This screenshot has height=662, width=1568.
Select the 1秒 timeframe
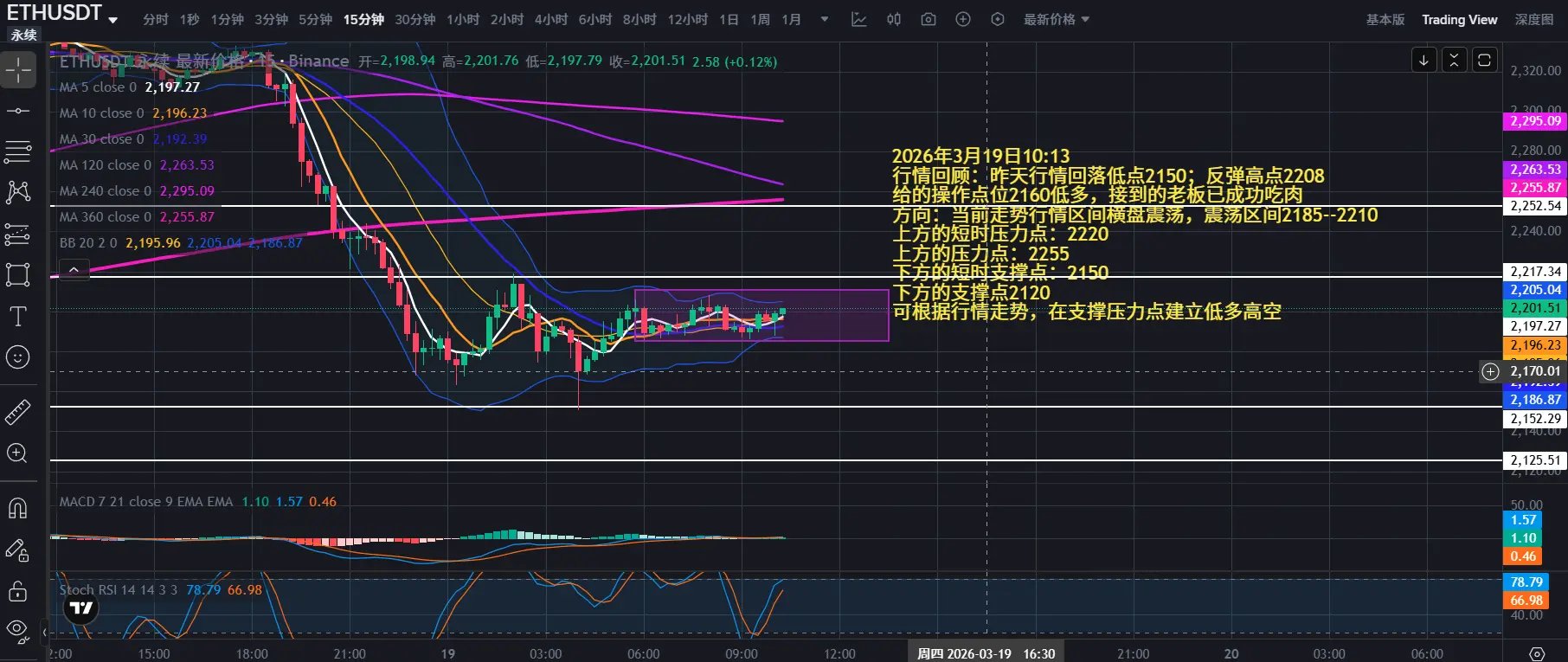point(190,19)
